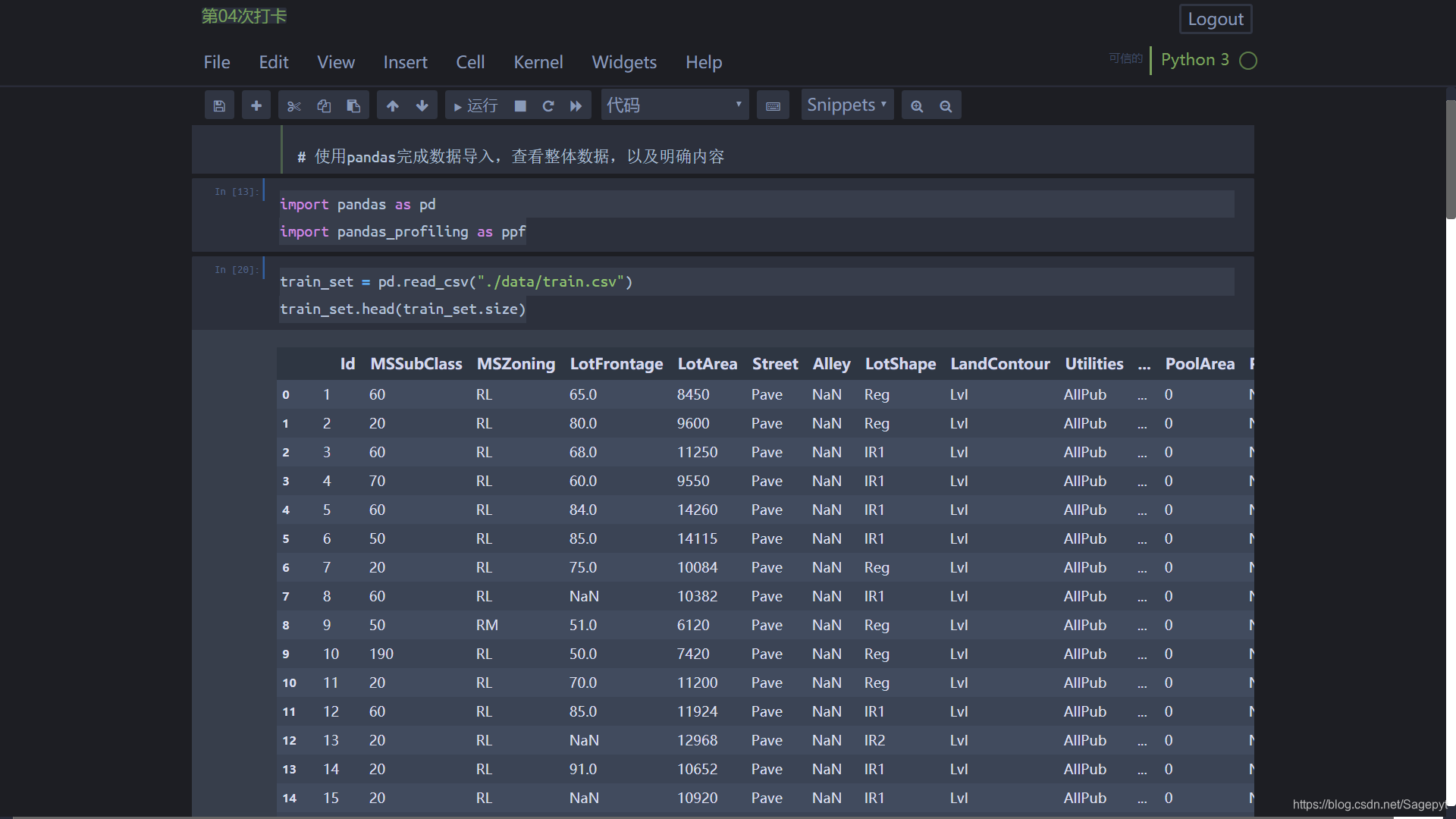Screen dimensions: 1456x819
Task: Click LotArea value 8450
Action: click(x=693, y=394)
